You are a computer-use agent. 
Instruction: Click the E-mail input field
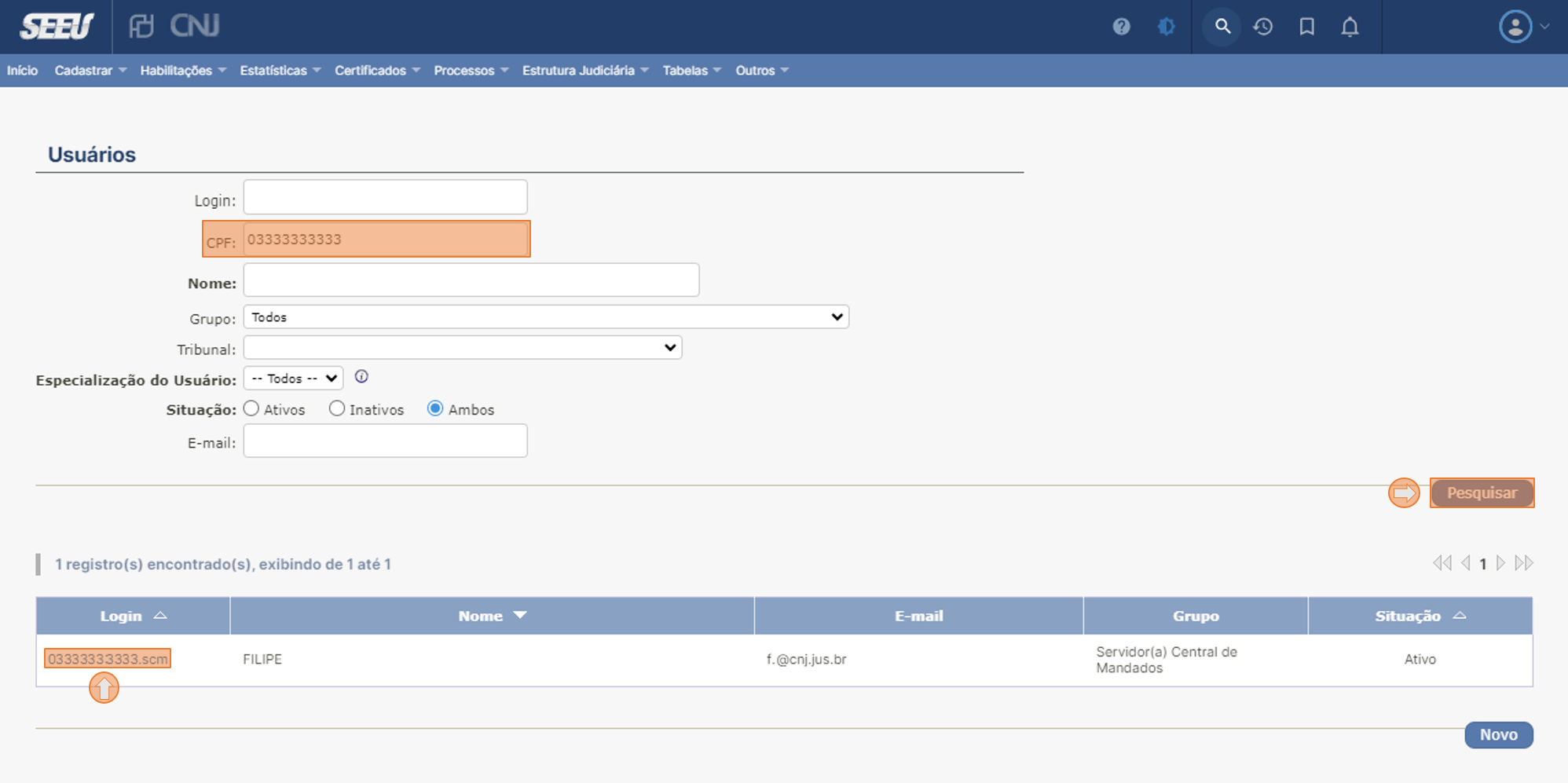385,441
